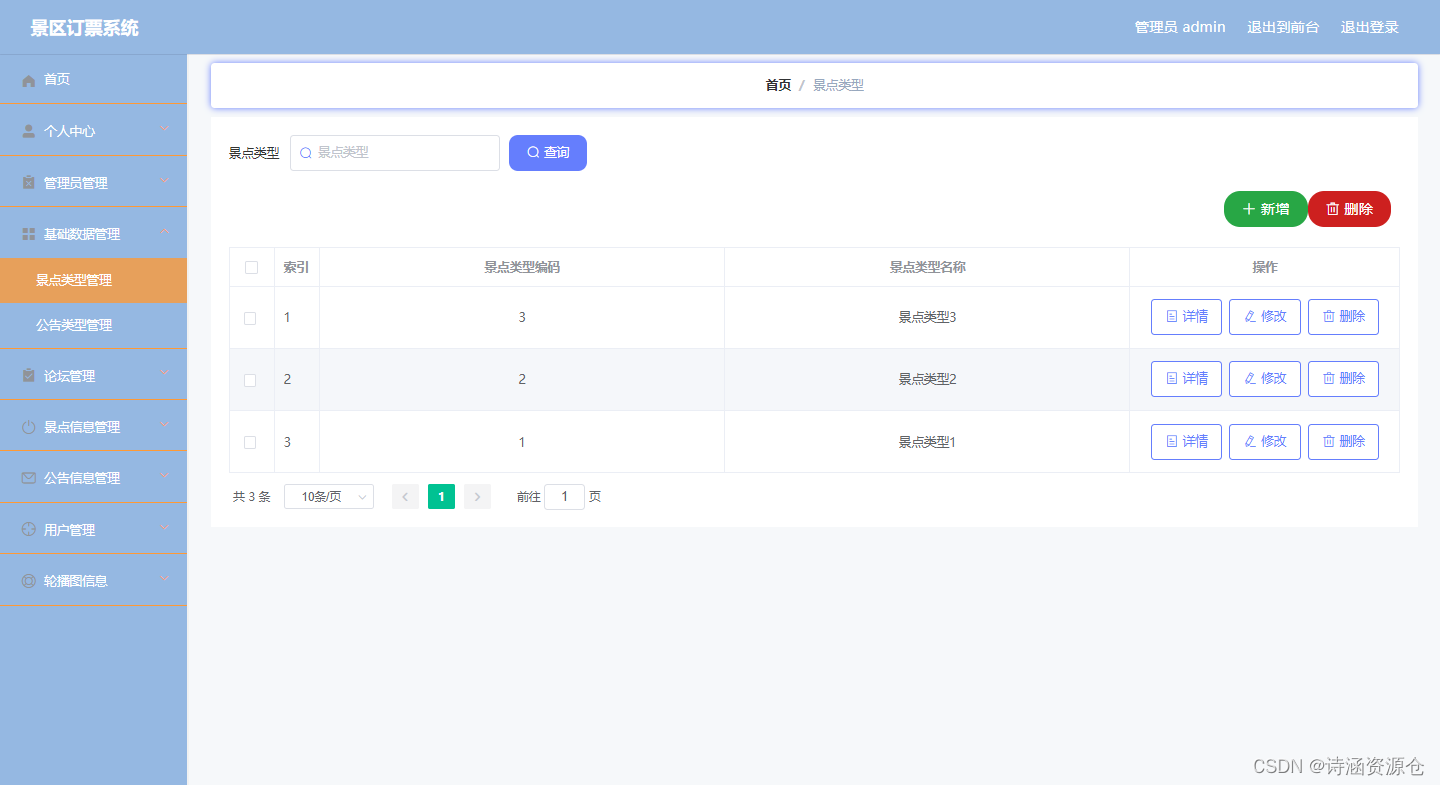Viewport: 1440px width, 785px height.
Task: Click the power icon next to 景点信息管理
Action: (29, 427)
